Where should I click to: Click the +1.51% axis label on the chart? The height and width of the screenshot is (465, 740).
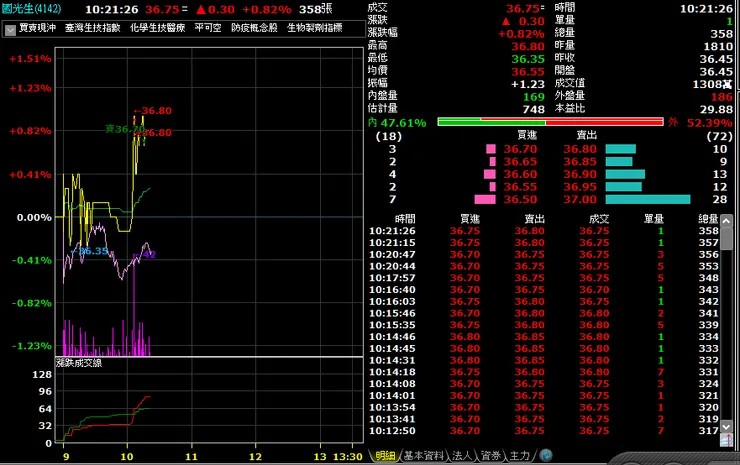[x=30, y=59]
